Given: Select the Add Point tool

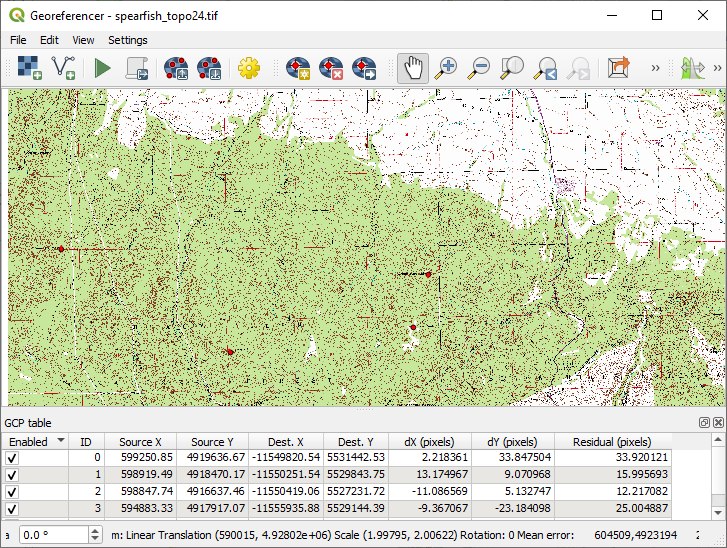Looking at the screenshot, I should click(x=298, y=68).
